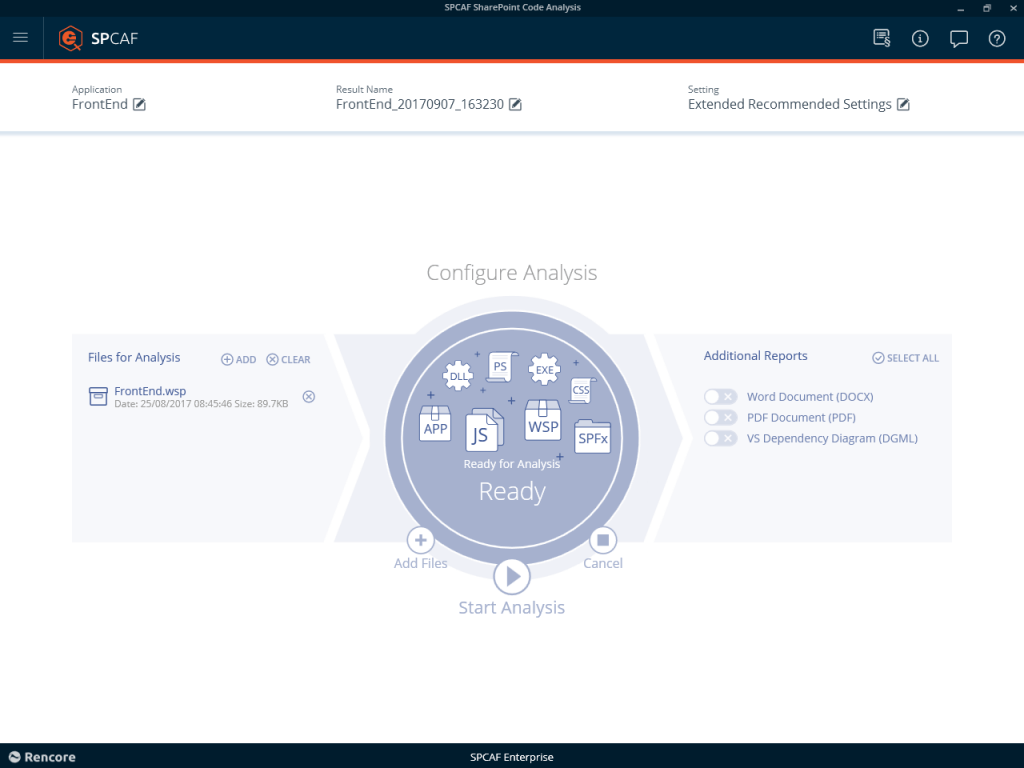This screenshot has height=768, width=1024.
Task: Start Analysis with the play button
Action: [x=512, y=577]
